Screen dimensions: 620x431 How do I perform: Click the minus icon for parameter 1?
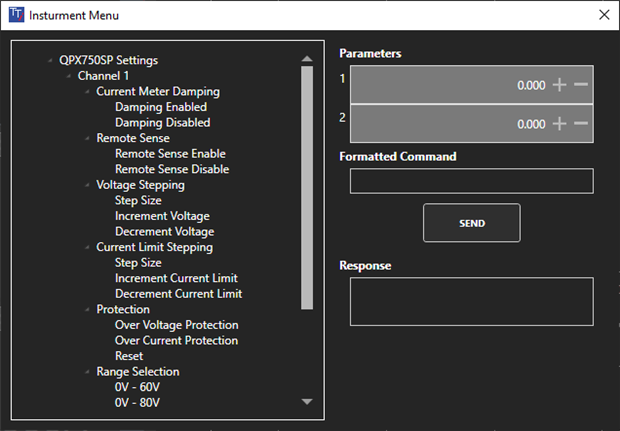[581, 85]
